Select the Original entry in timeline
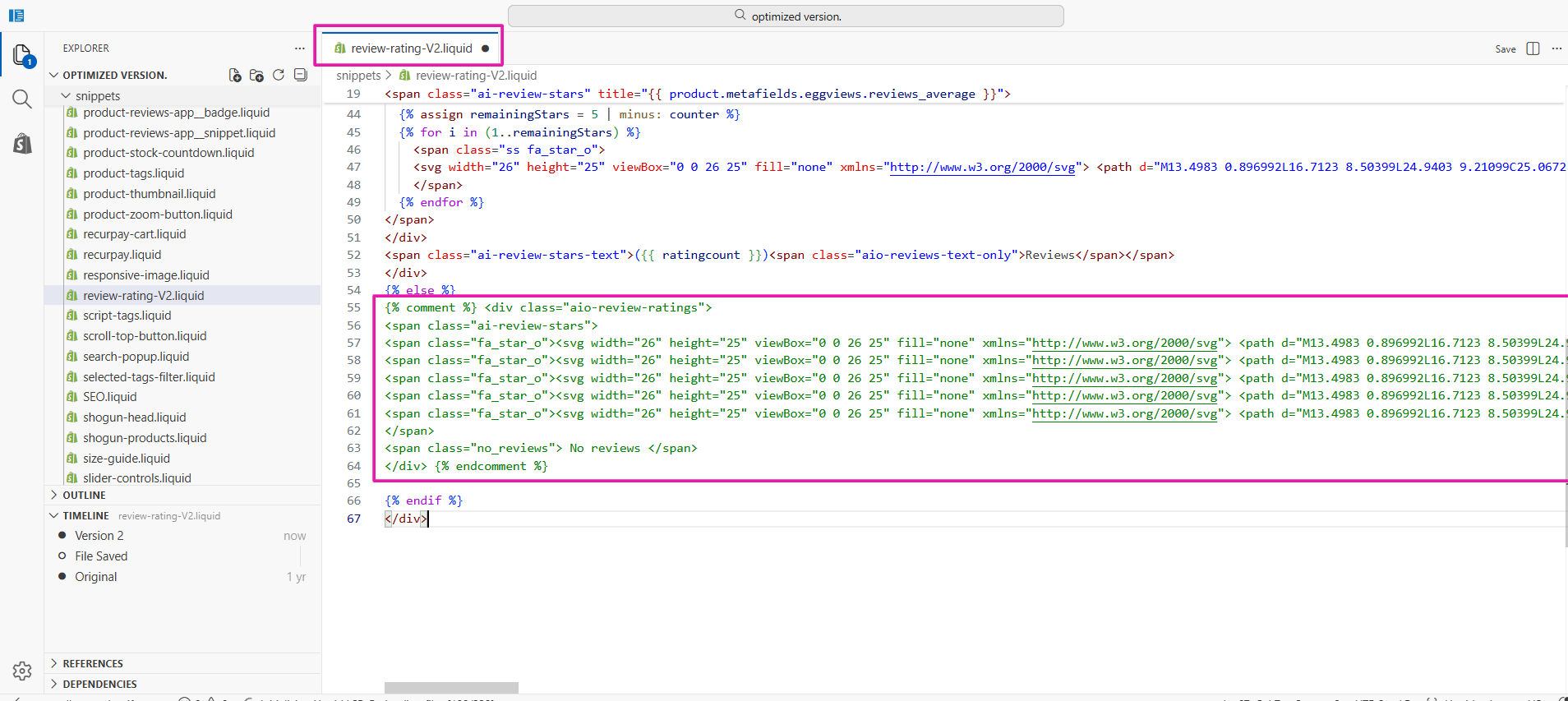The height and width of the screenshot is (701, 1568). click(96, 577)
